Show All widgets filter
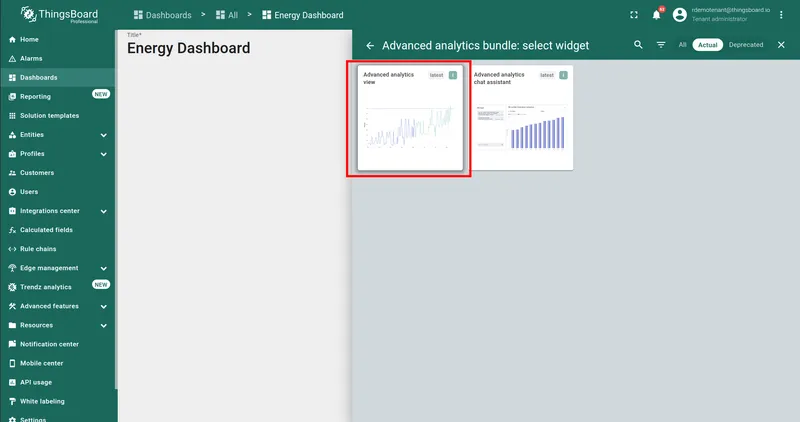This screenshot has height=422, width=800. (682, 45)
